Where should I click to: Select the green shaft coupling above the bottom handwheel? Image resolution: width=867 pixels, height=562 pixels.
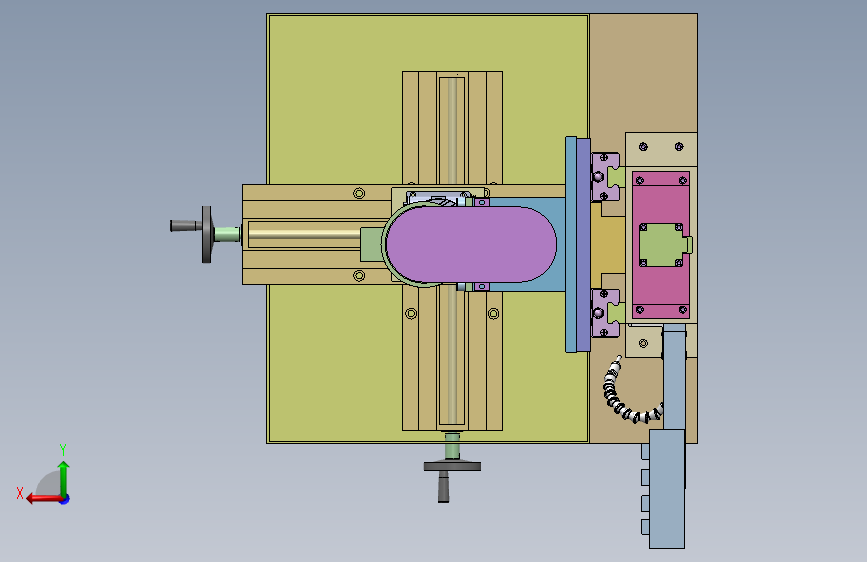pos(452,447)
